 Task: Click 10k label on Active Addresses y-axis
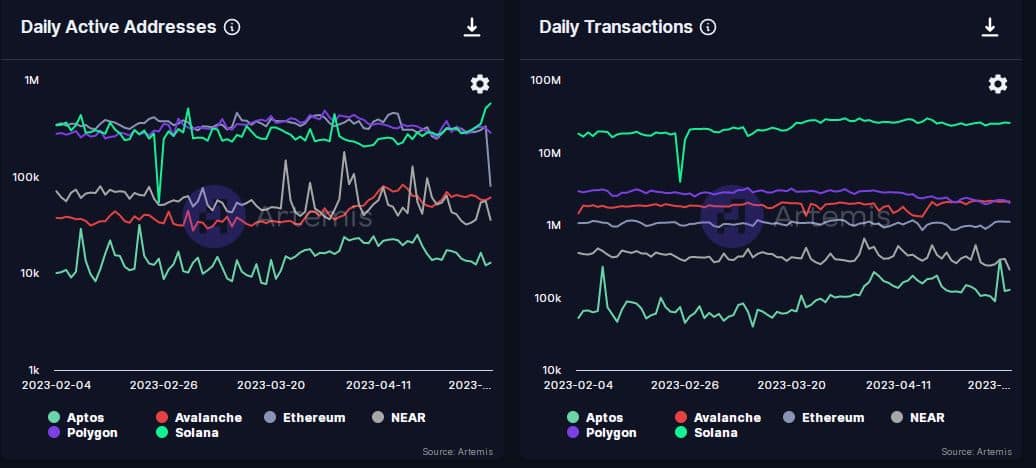[28, 274]
